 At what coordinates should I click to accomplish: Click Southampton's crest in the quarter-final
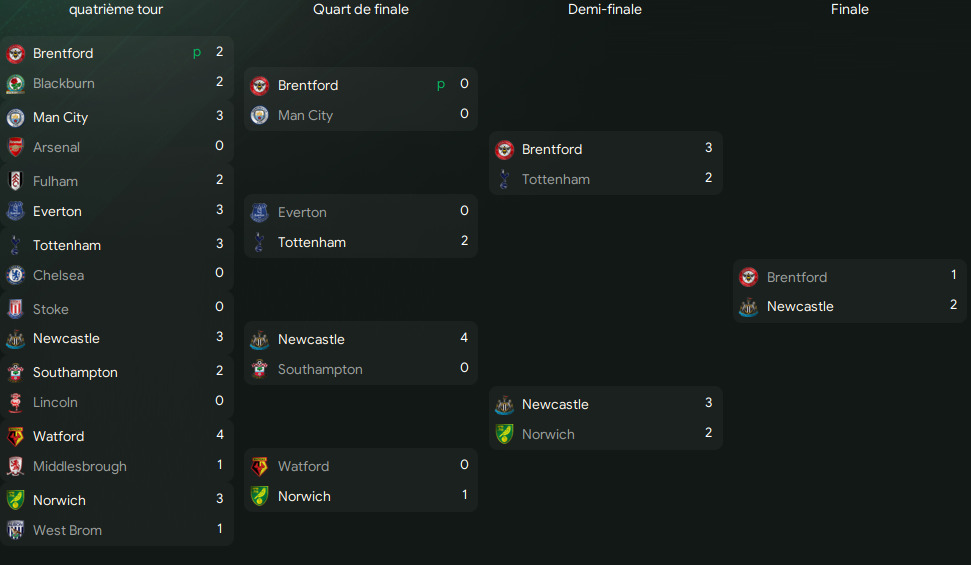[259, 369]
